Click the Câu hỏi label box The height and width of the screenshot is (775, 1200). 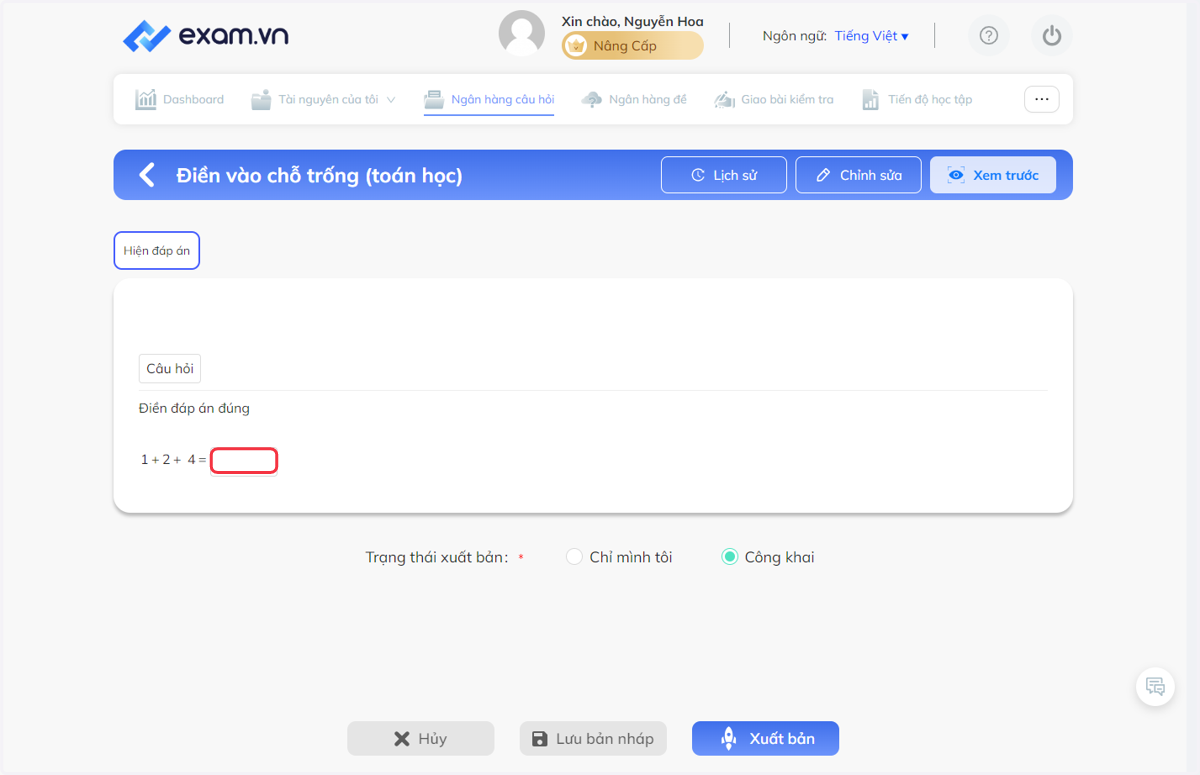(170, 369)
